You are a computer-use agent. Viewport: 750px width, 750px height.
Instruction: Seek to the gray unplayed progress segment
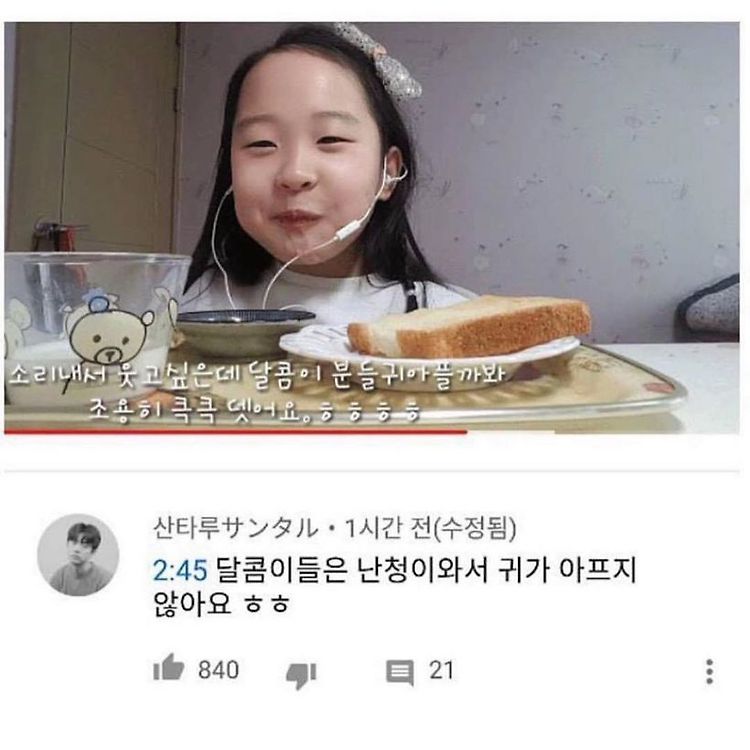pyautogui.click(x=603, y=432)
